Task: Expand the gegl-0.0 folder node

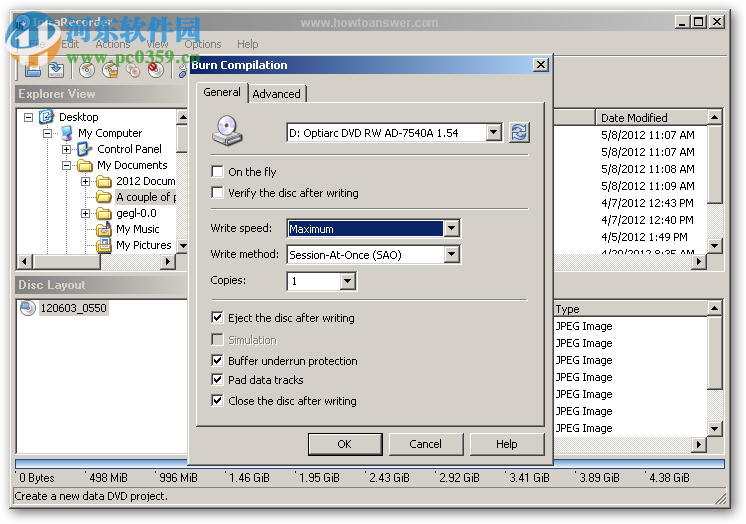Action: tap(86, 213)
